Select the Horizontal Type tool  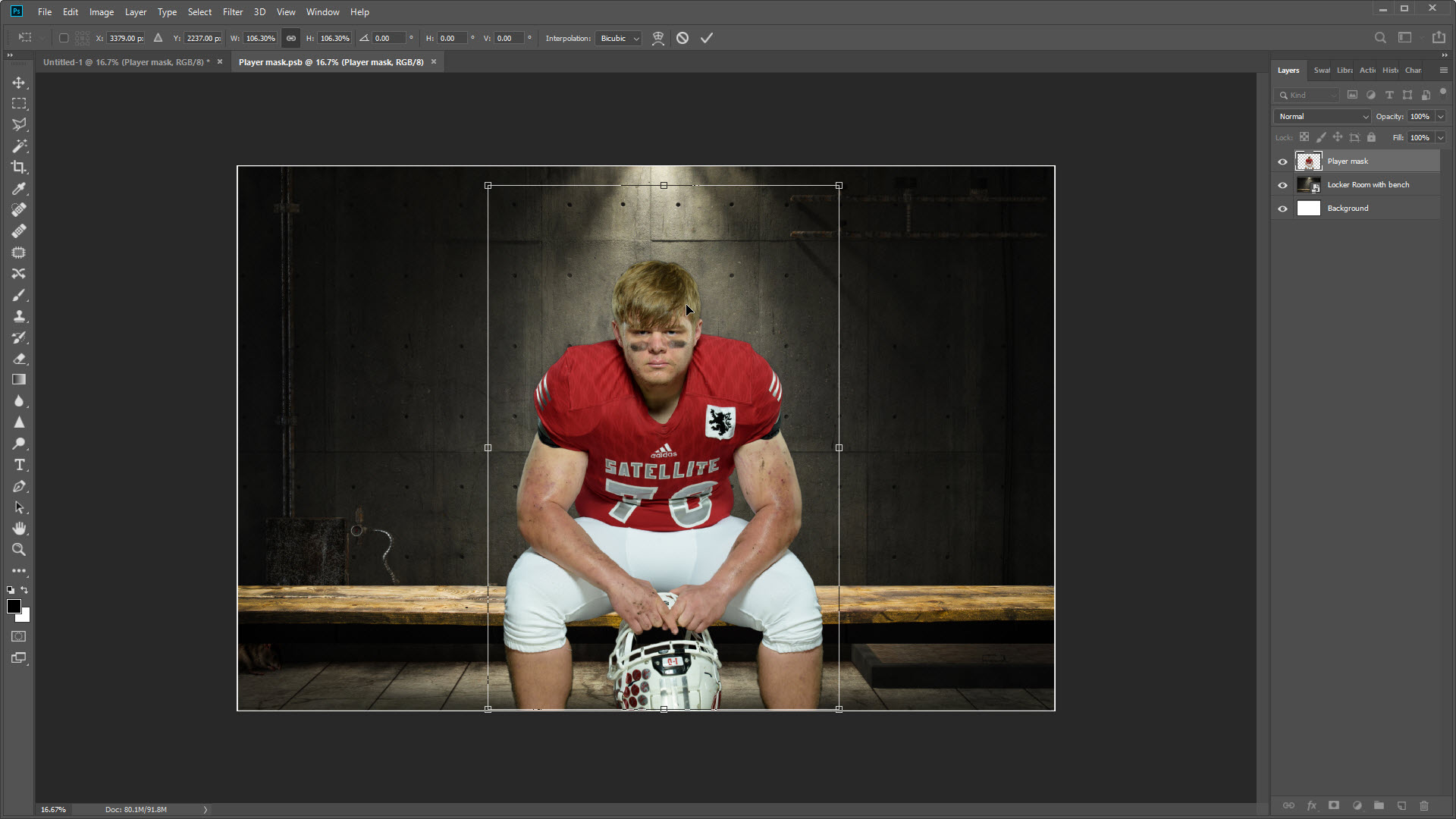click(19, 465)
